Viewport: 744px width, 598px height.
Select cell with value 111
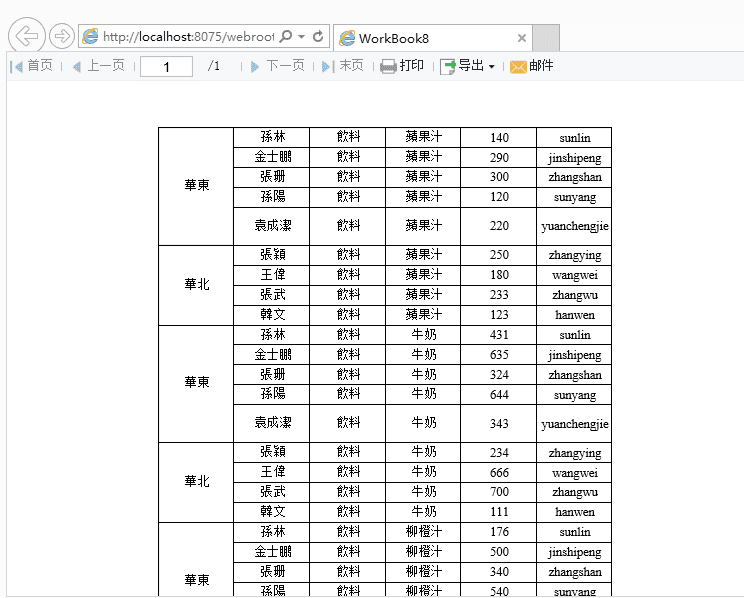coord(499,513)
